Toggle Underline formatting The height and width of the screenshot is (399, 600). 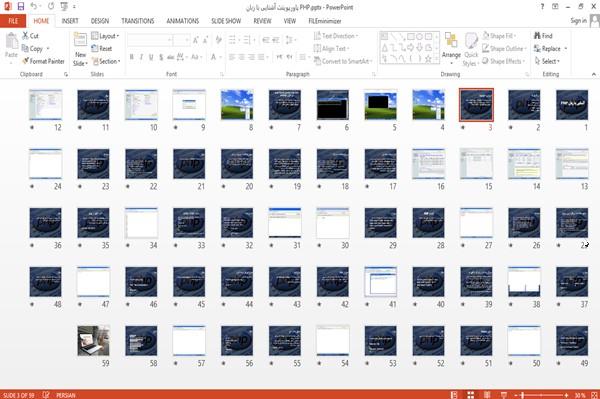coord(151,57)
